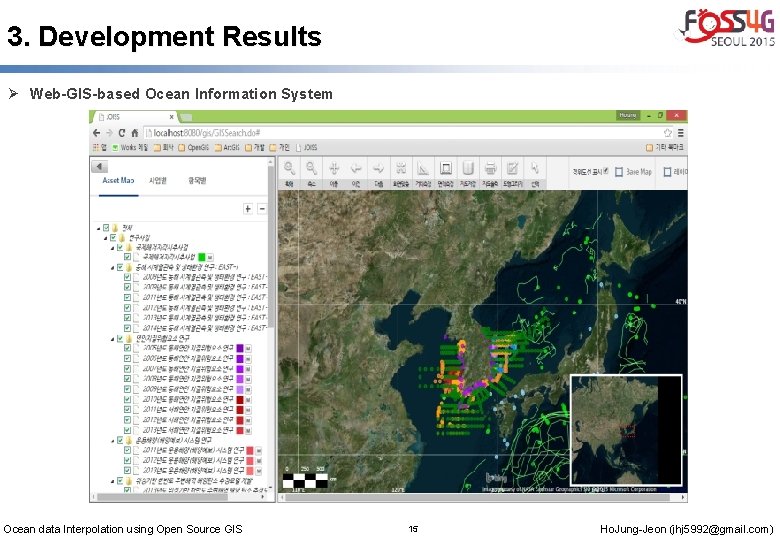Image resolution: width=780 pixels, height=540 pixels.
Task: Bookmark this page with the star icon
Action: (x=668, y=133)
